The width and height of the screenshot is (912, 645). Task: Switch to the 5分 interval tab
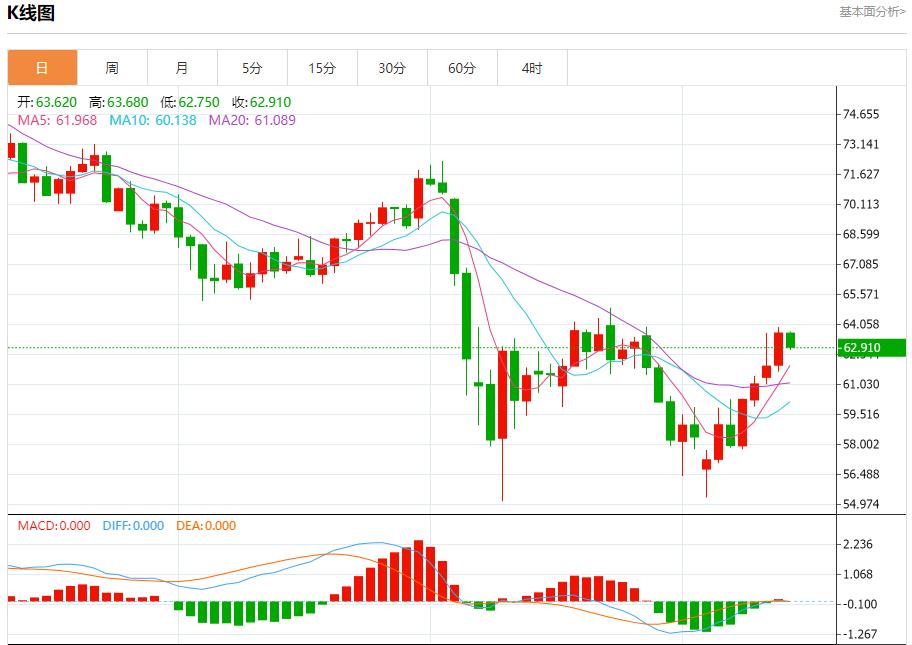pos(252,68)
